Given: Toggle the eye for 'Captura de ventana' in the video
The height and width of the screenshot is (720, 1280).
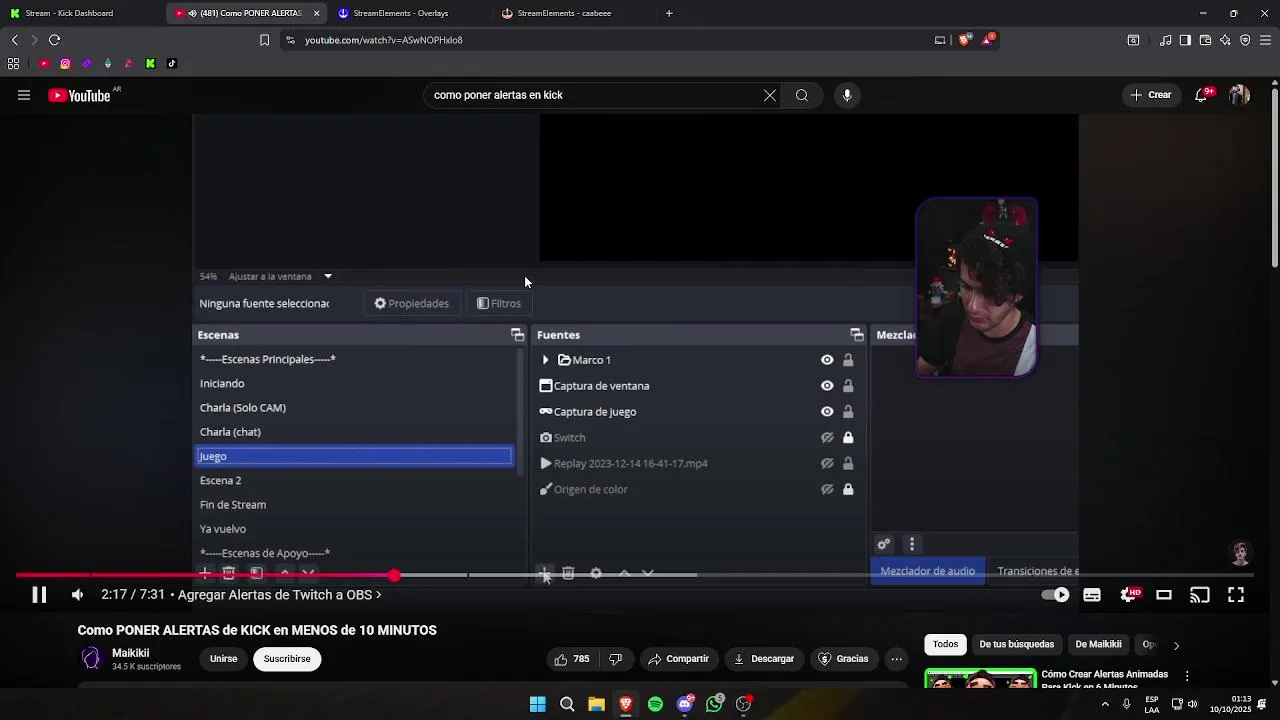Looking at the screenshot, I should pos(827,386).
